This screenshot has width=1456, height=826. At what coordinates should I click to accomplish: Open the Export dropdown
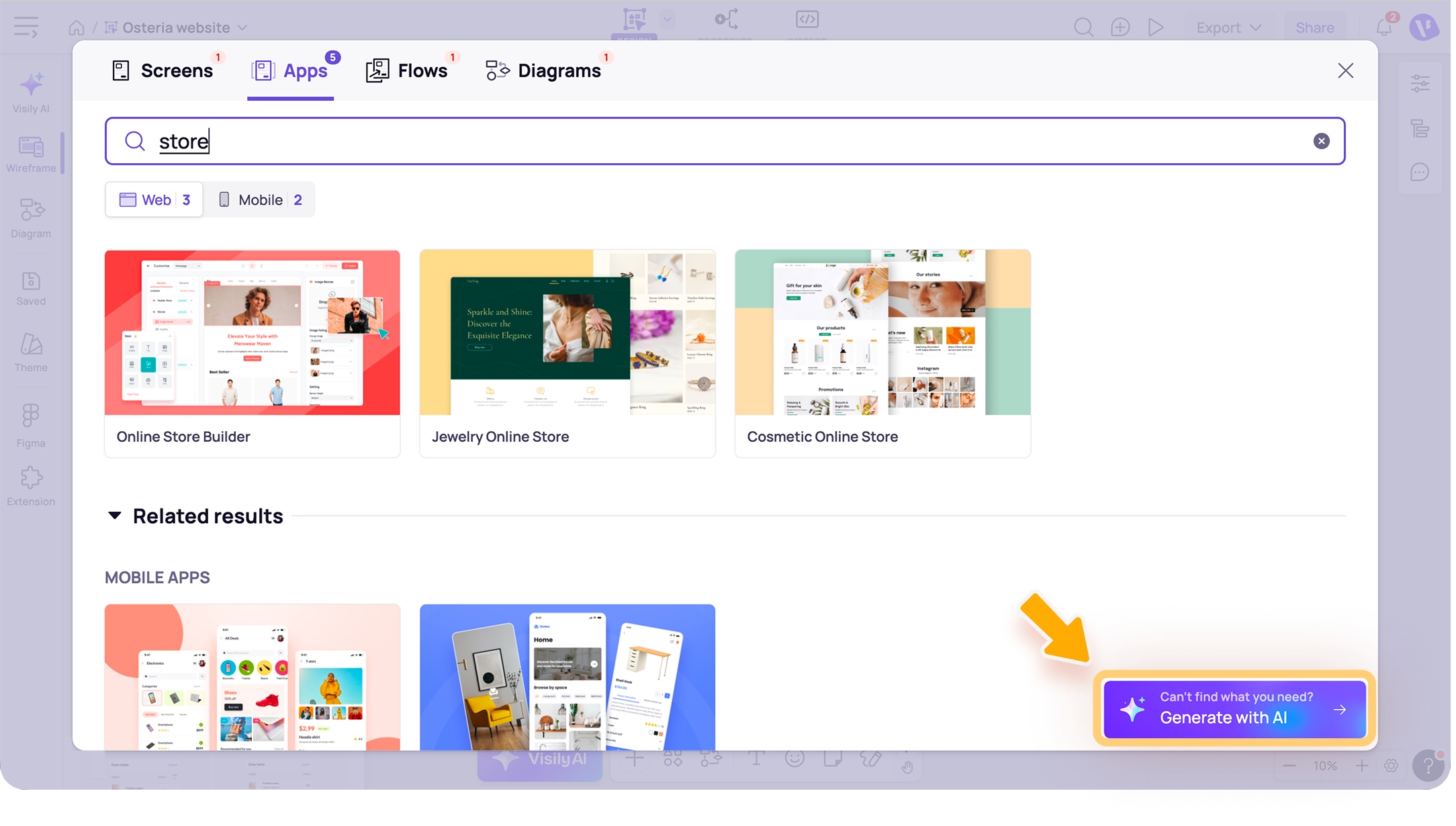pos(1228,28)
